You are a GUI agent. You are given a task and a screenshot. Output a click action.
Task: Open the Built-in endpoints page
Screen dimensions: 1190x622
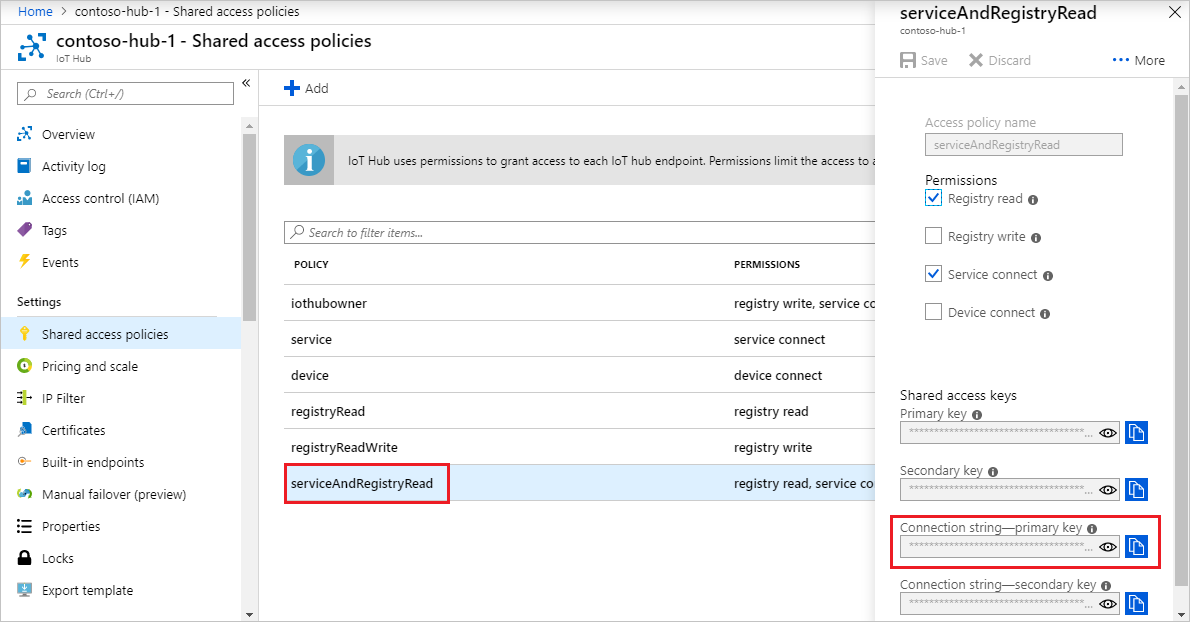(93, 462)
